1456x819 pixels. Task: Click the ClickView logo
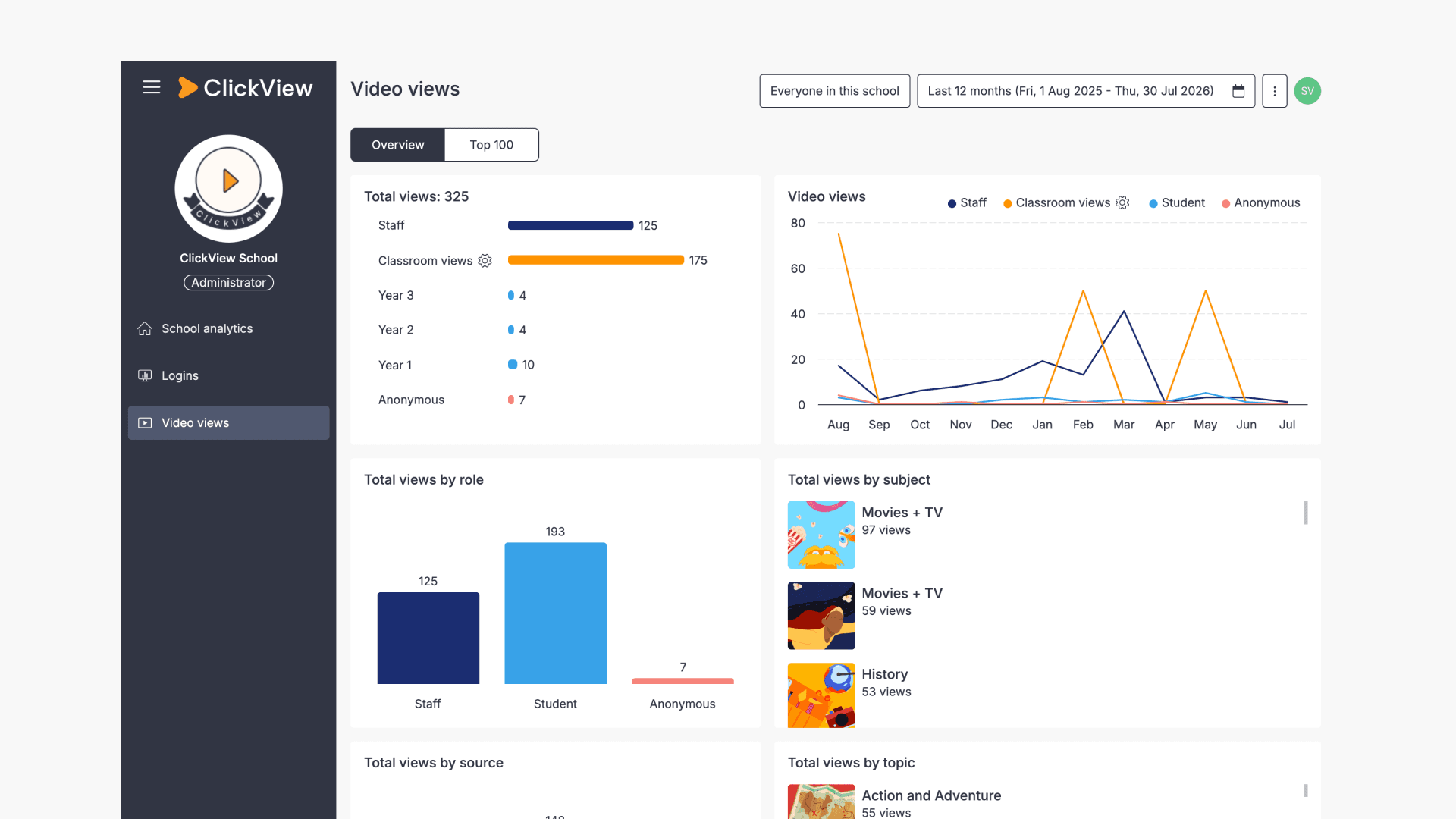coord(245,88)
